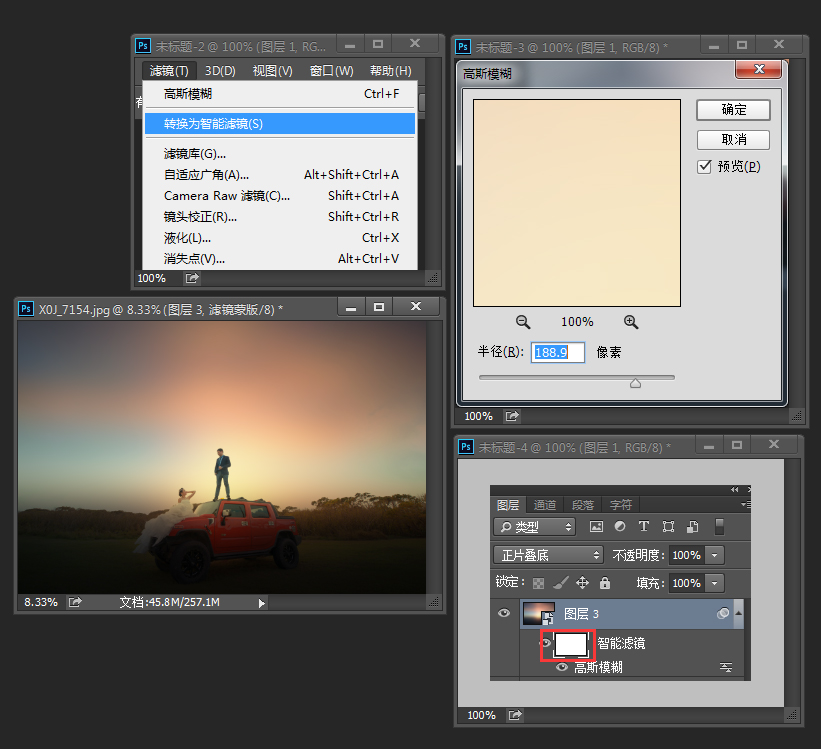
Task: Open the 3D(D) menu
Action: click(220, 71)
